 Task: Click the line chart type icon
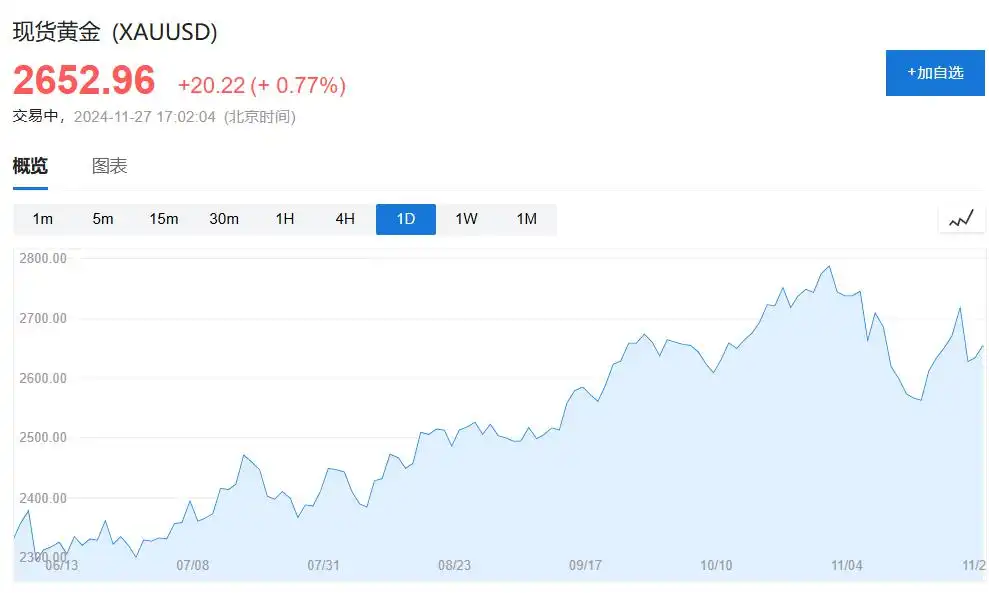(x=961, y=219)
